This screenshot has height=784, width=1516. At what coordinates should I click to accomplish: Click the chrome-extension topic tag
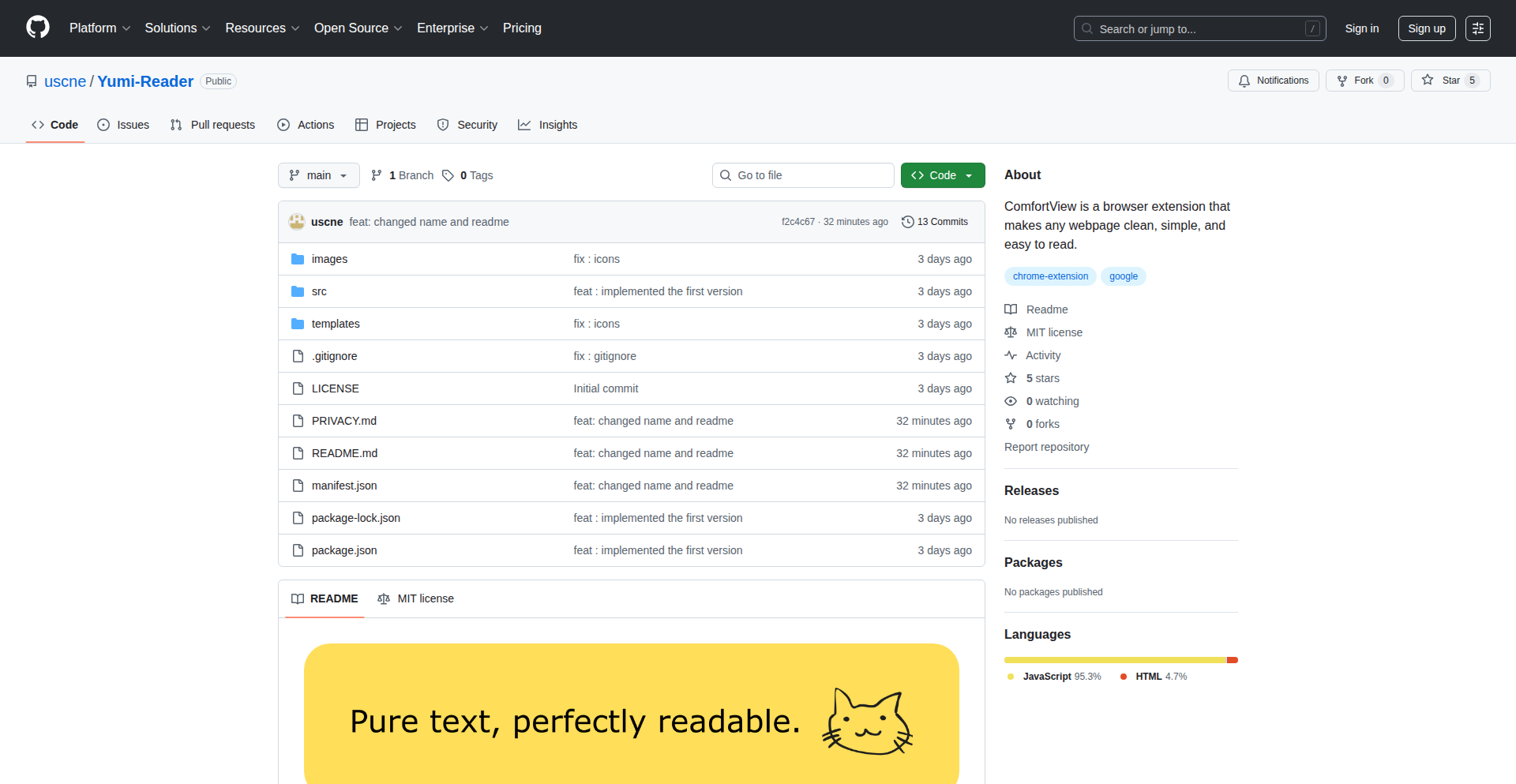(1050, 276)
